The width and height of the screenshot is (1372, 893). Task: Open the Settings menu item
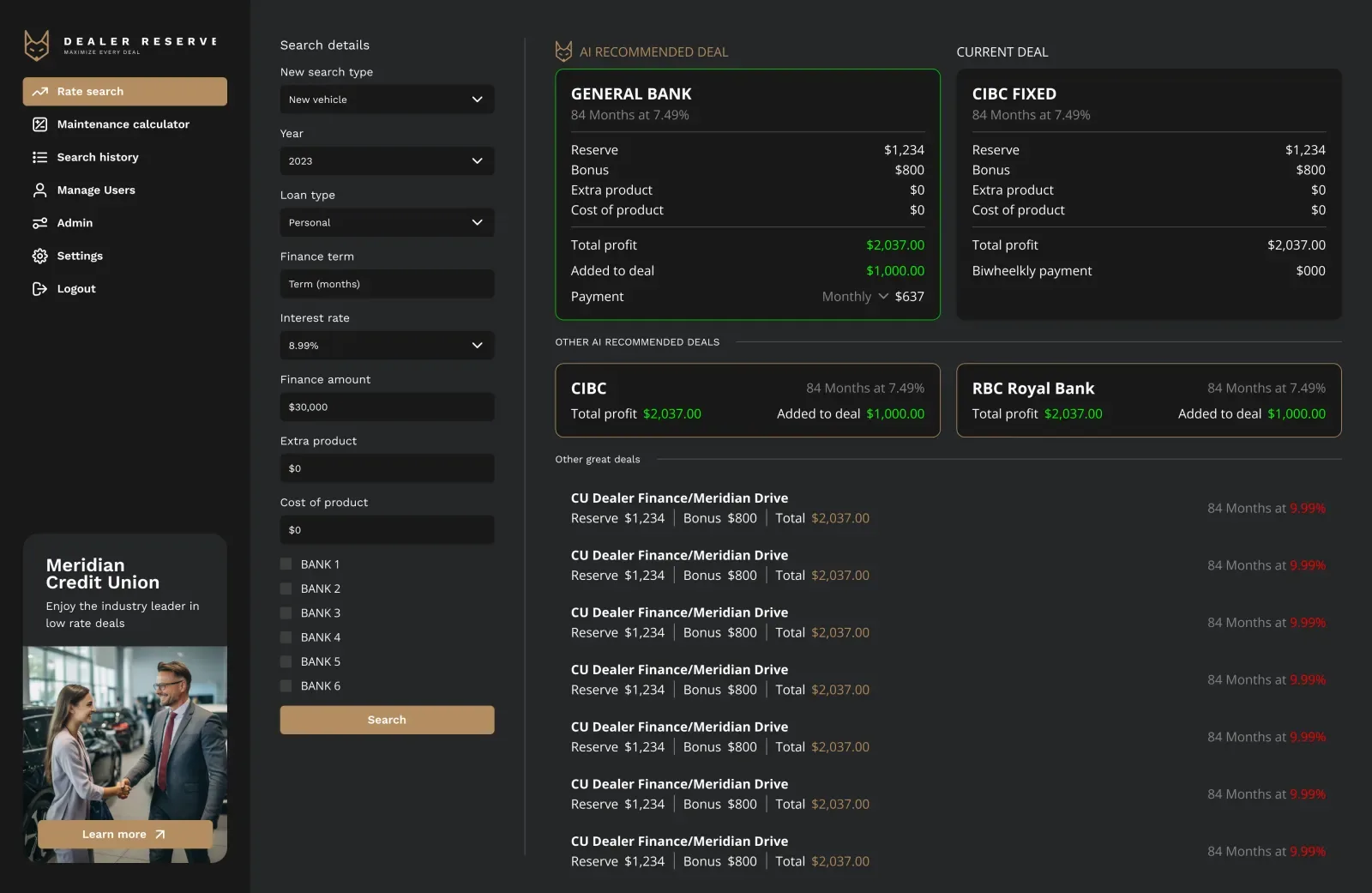pos(125,256)
